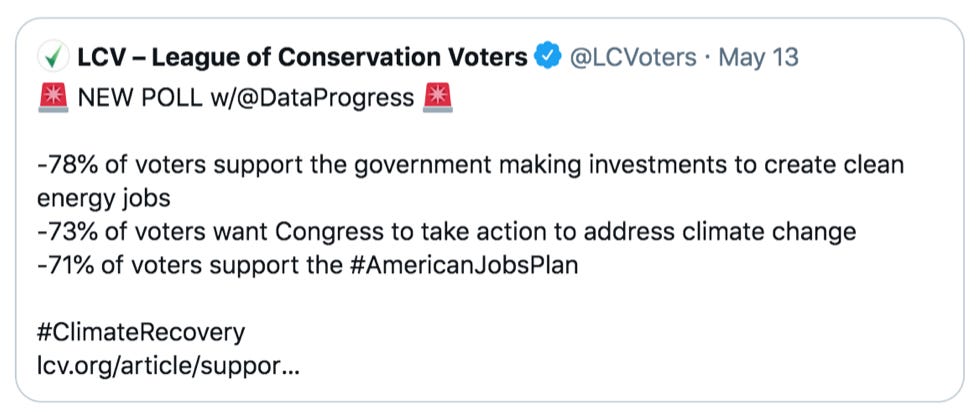Open the @LCVoters handle
The image size is (976, 414).
tap(634, 57)
